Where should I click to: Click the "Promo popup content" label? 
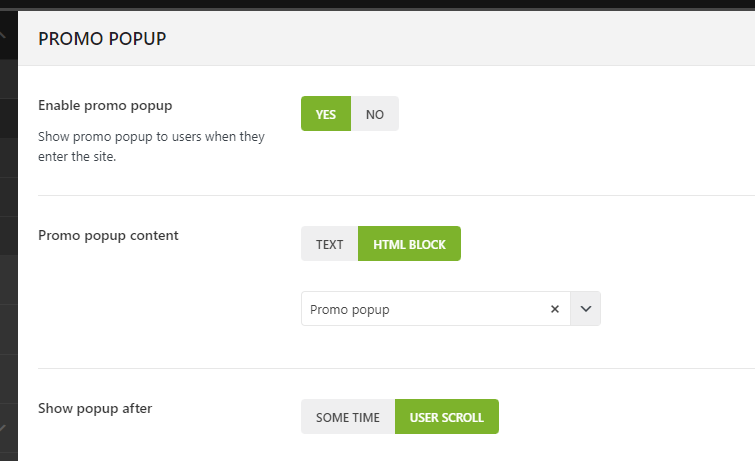(x=108, y=236)
